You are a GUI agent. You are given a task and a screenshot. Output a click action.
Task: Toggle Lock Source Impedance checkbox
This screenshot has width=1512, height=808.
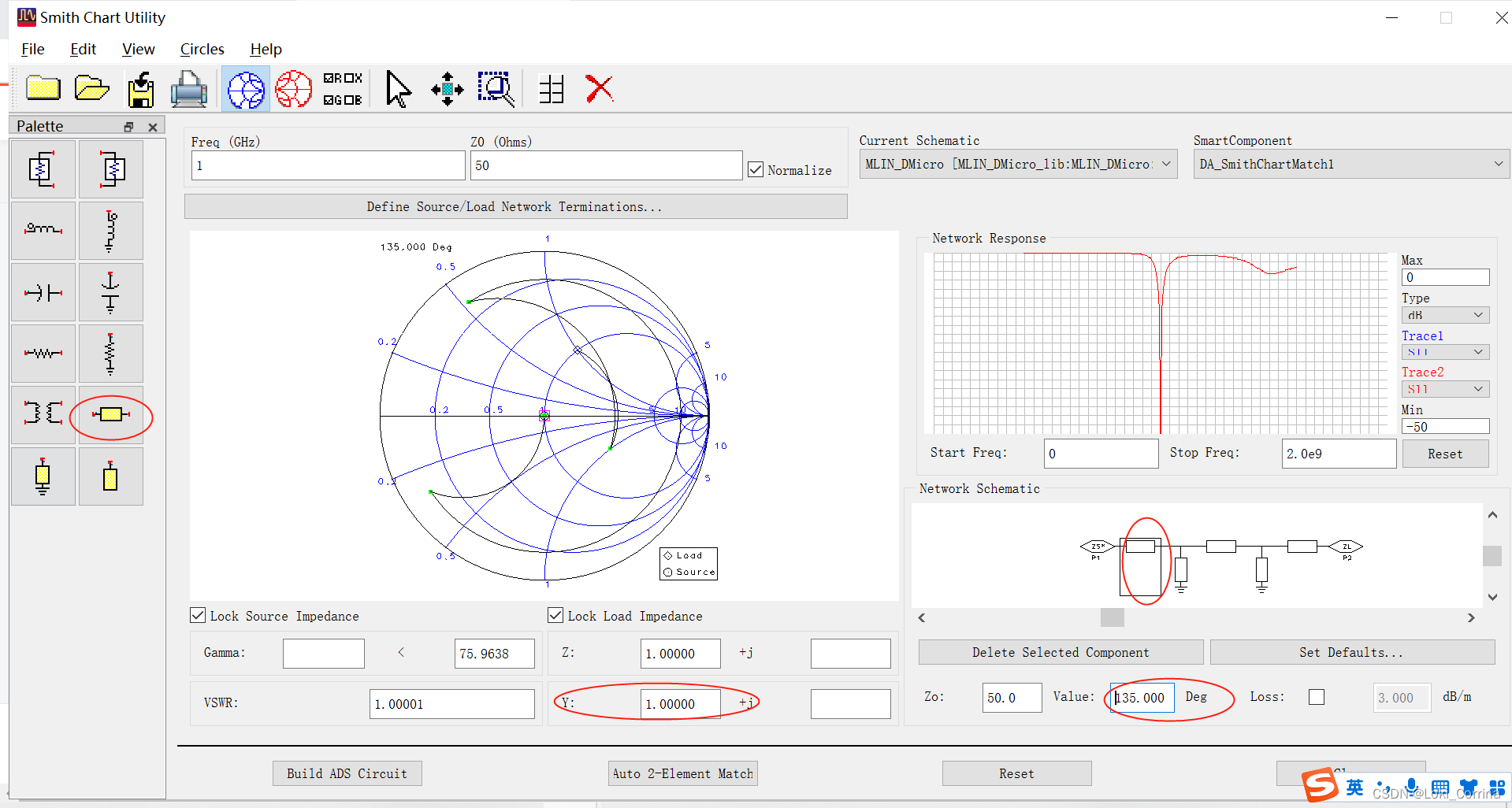(x=198, y=615)
